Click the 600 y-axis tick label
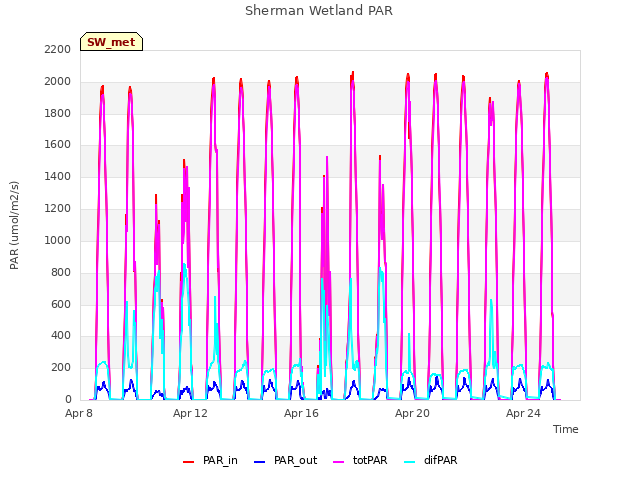The width and height of the screenshot is (640, 480). [61, 304]
